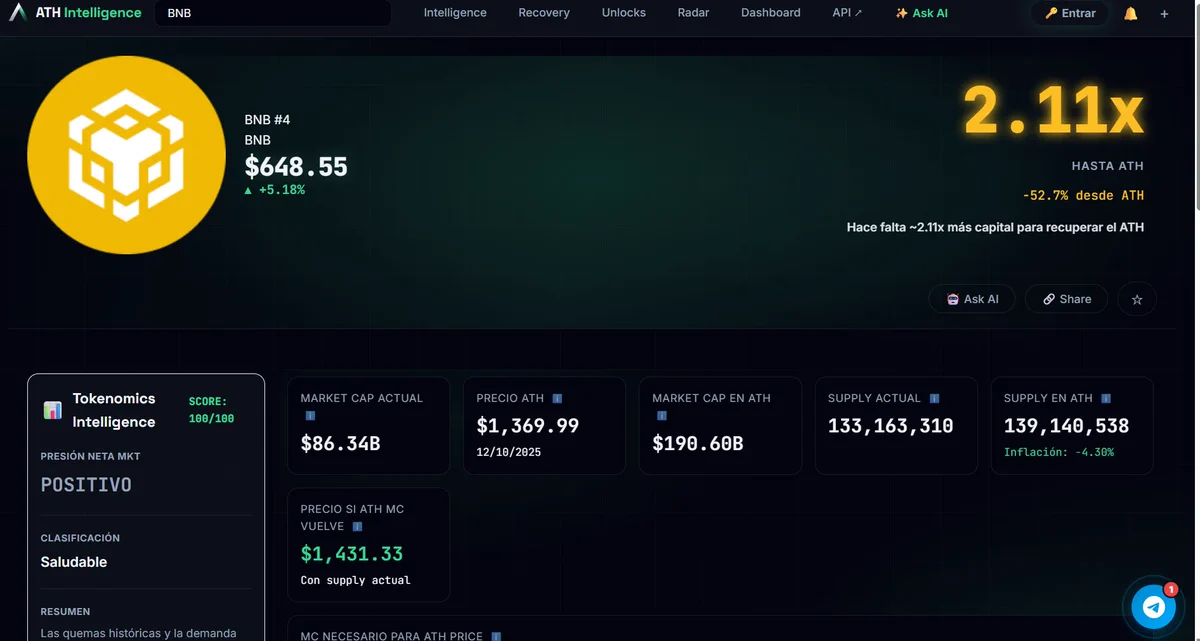Click the +5.18% price change
Viewport: 1200px width, 641px height.
(274, 190)
